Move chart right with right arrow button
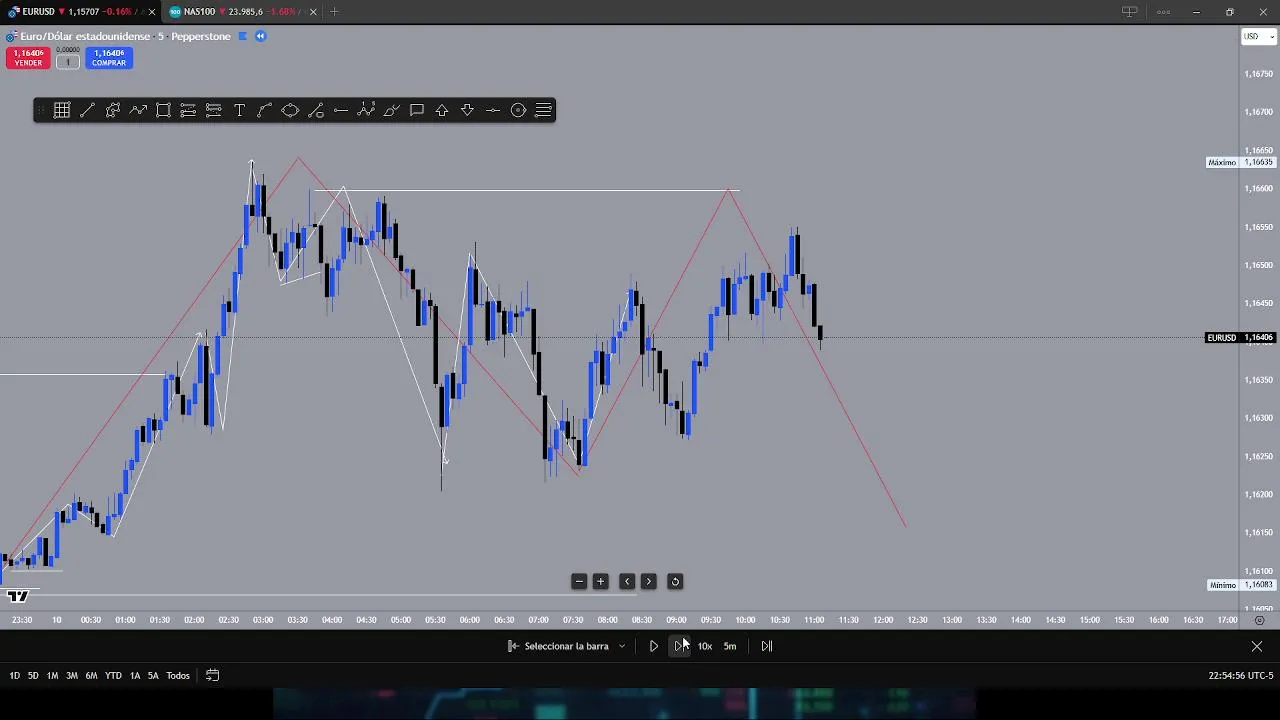Screen dimensions: 1280x720 [x=649, y=581]
